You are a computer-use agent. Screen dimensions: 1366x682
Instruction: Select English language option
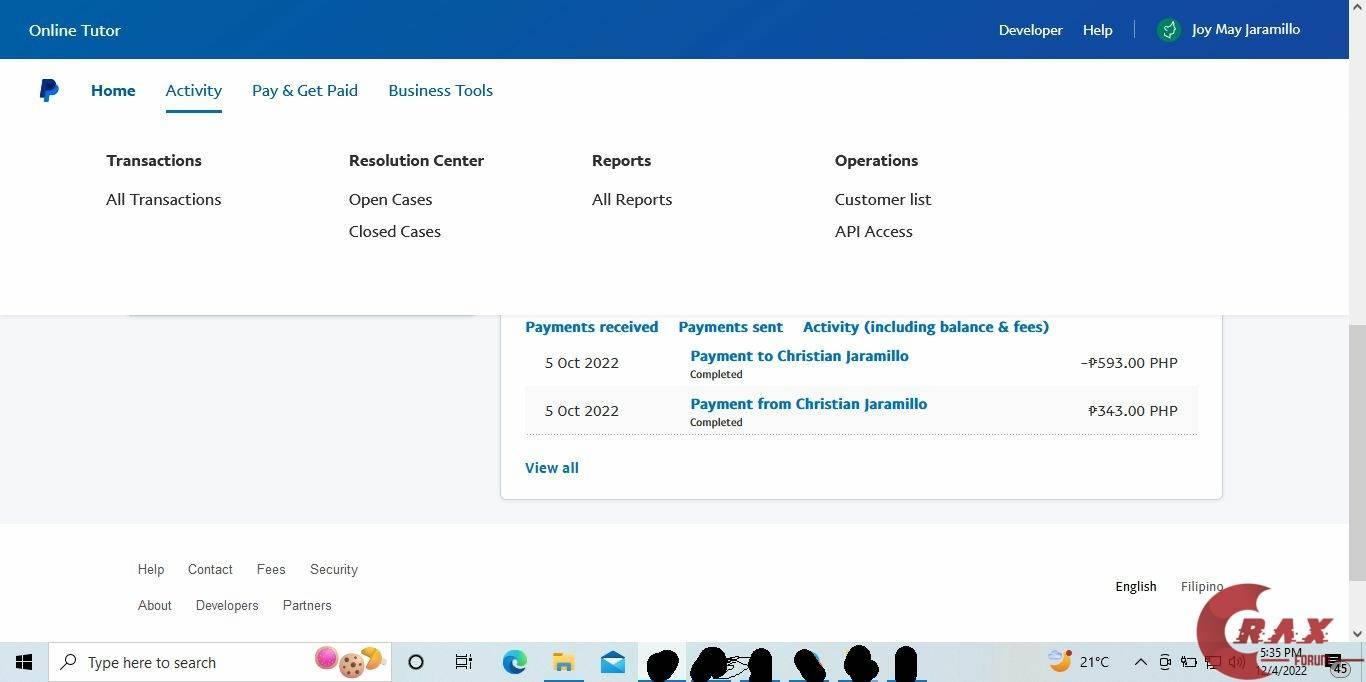click(x=1136, y=586)
